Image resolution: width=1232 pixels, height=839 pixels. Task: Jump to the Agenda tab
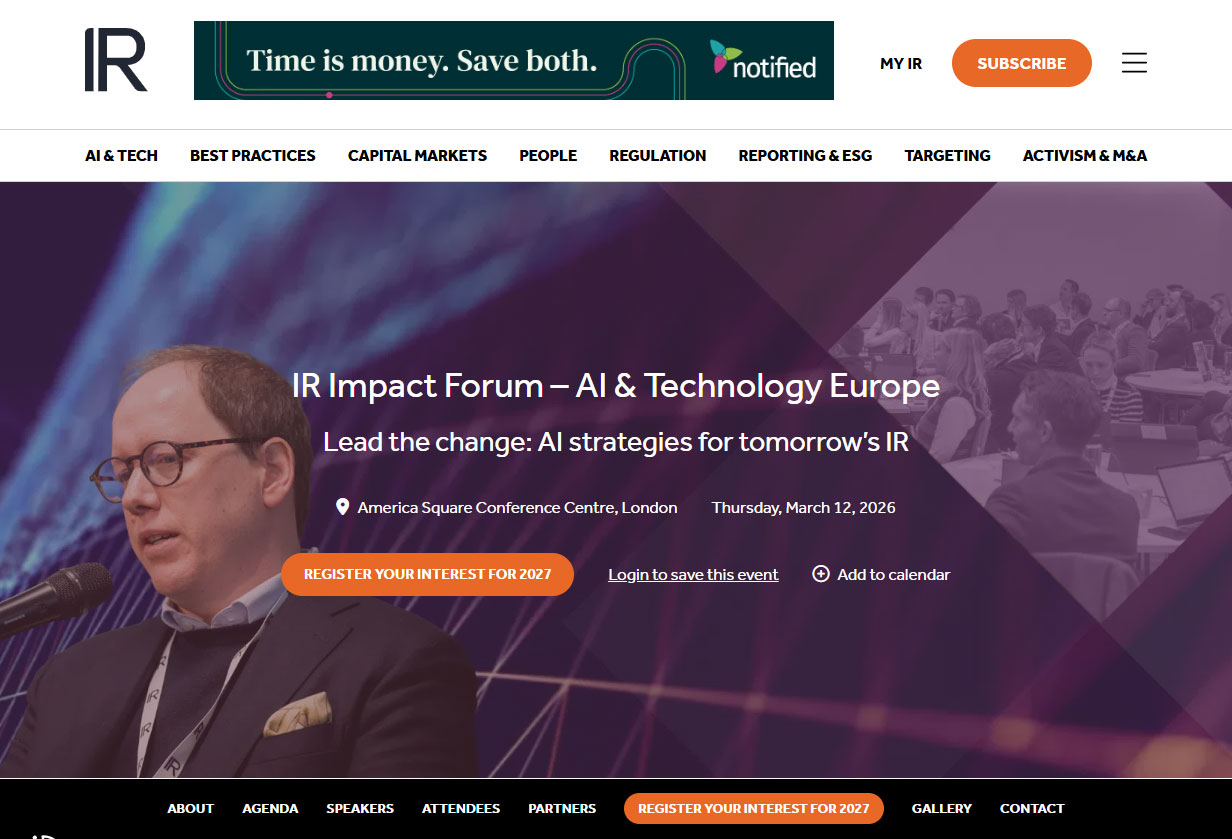270,808
